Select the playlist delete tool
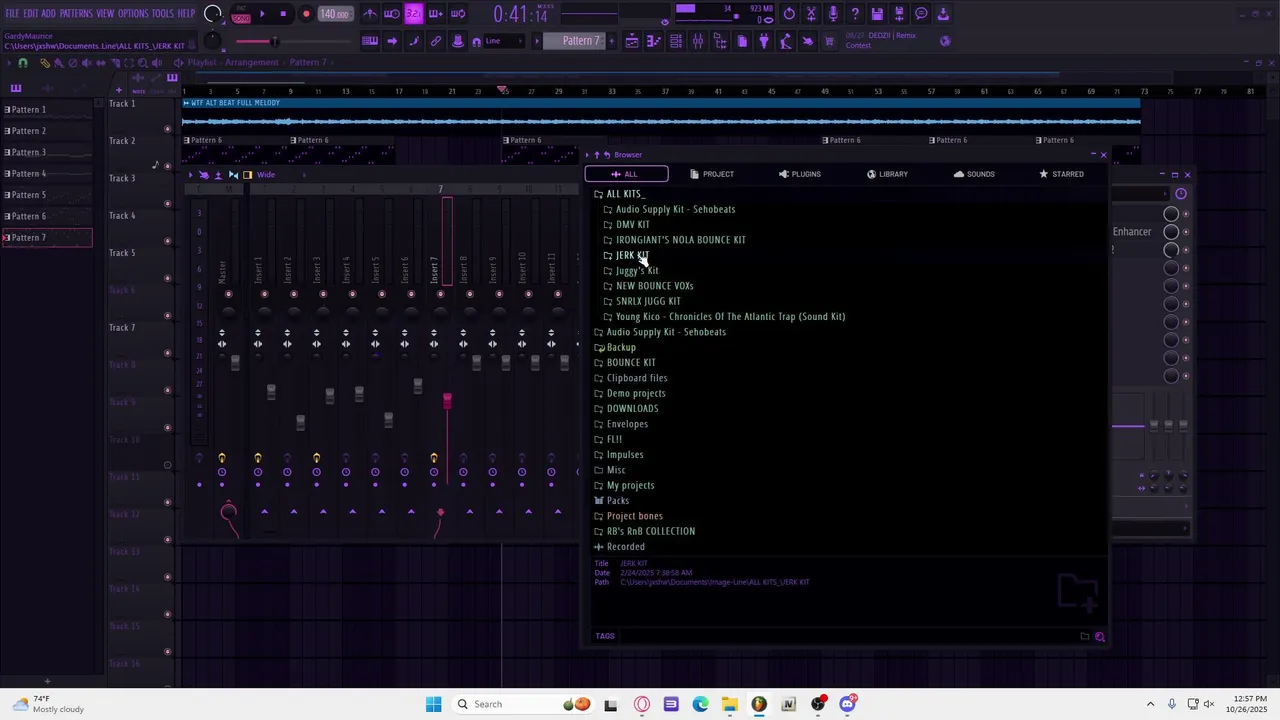The image size is (1280, 720). point(73,63)
